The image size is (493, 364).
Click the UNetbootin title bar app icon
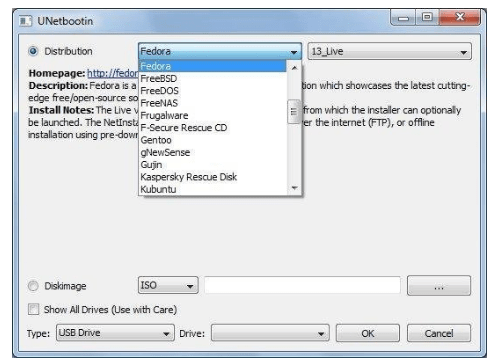point(25,21)
